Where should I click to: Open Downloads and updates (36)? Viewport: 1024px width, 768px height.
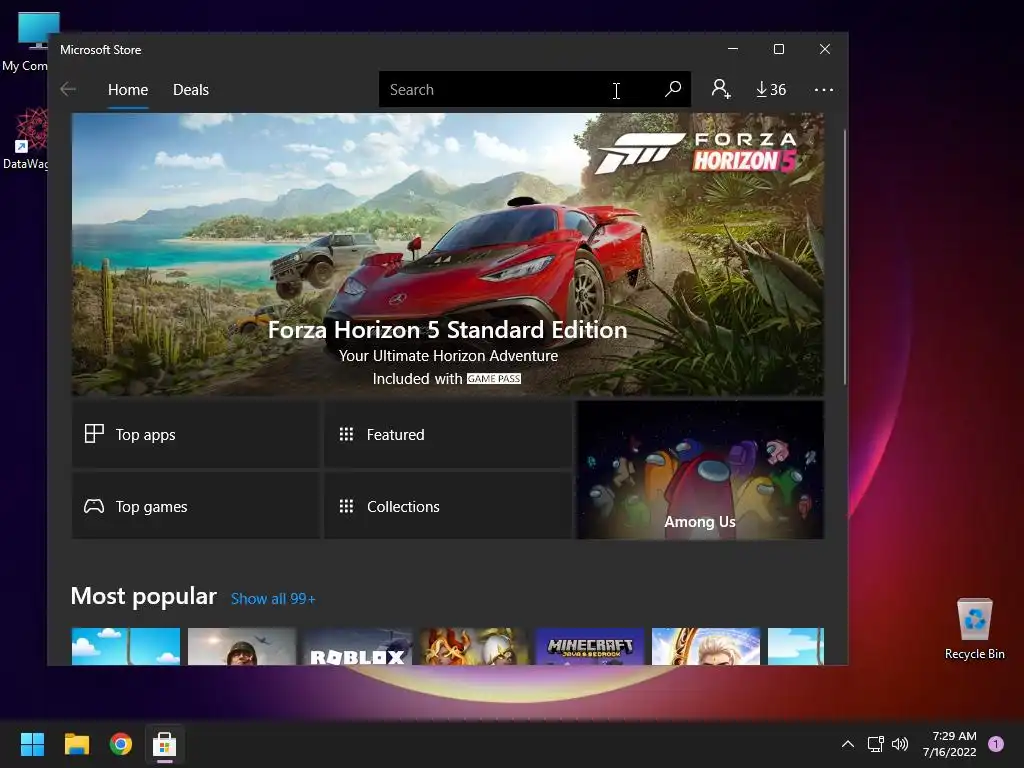click(x=771, y=89)
